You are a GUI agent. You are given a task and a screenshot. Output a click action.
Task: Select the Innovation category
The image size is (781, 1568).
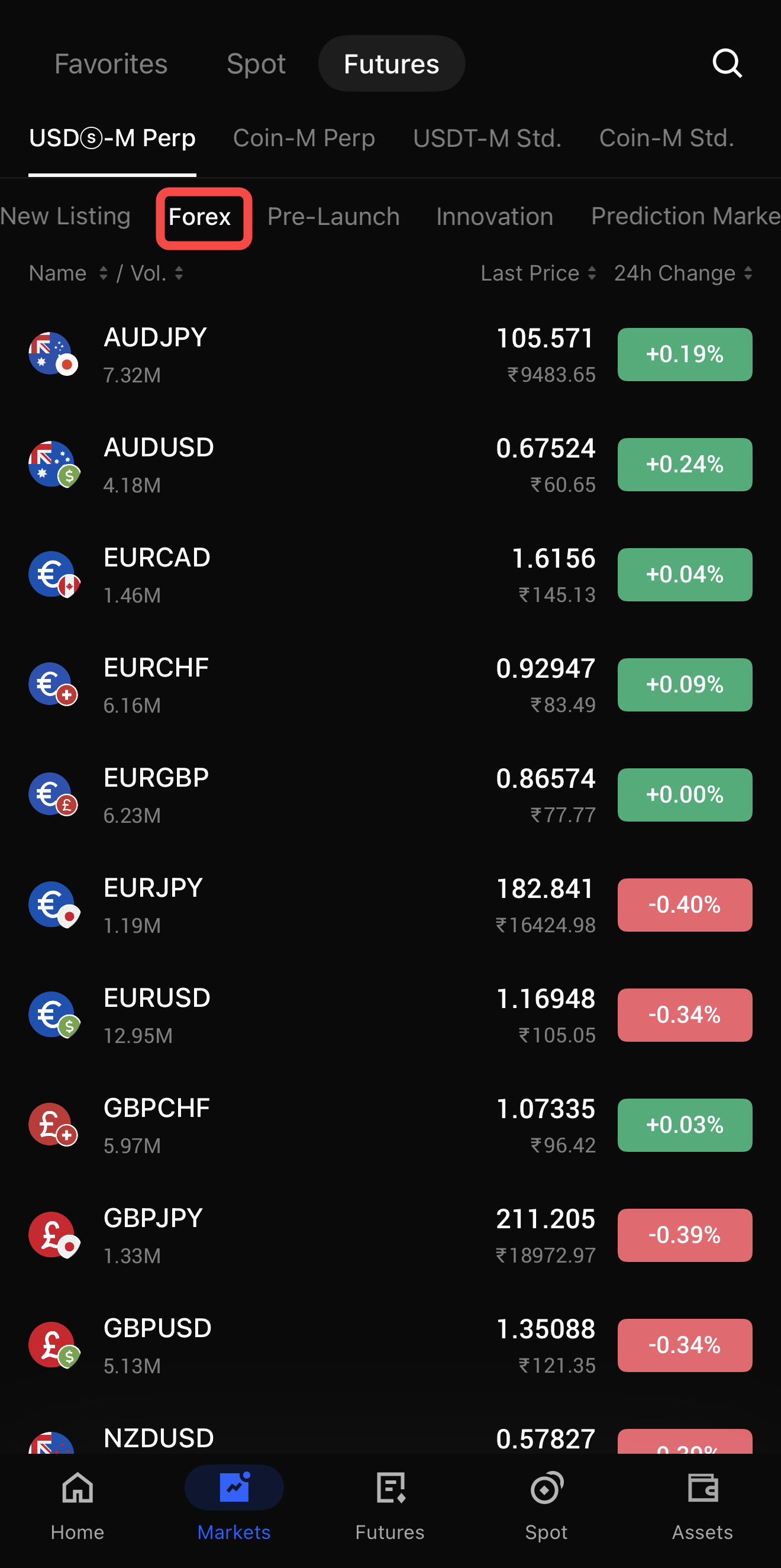(x=495, y=217)
